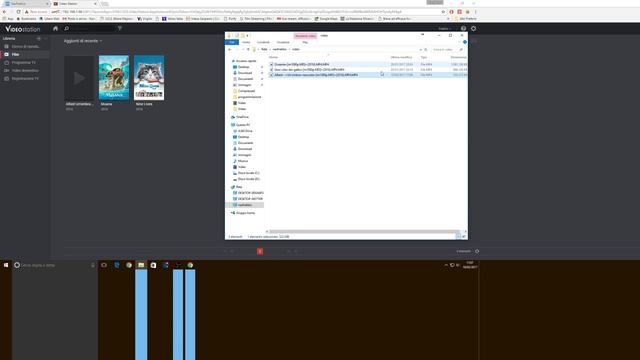Open the Windows Store taskbar icon

pyautogui.click(x=153, y=265)
